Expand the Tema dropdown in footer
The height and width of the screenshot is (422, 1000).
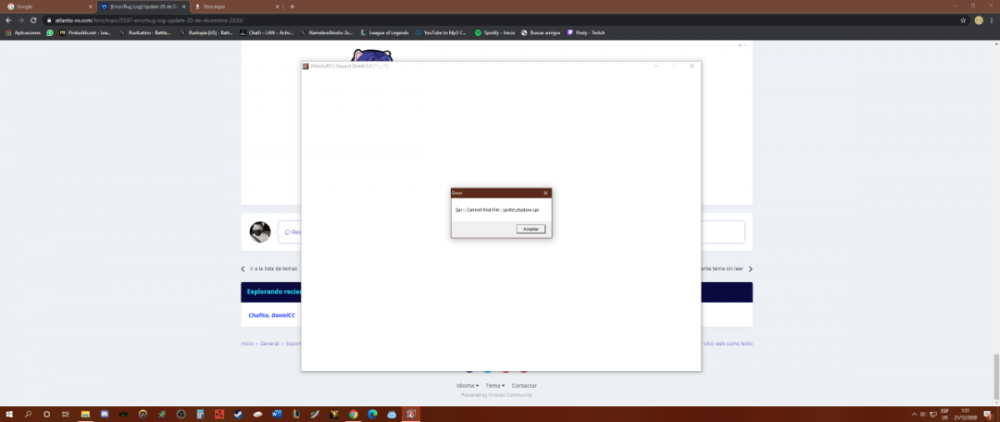[495, 385]
